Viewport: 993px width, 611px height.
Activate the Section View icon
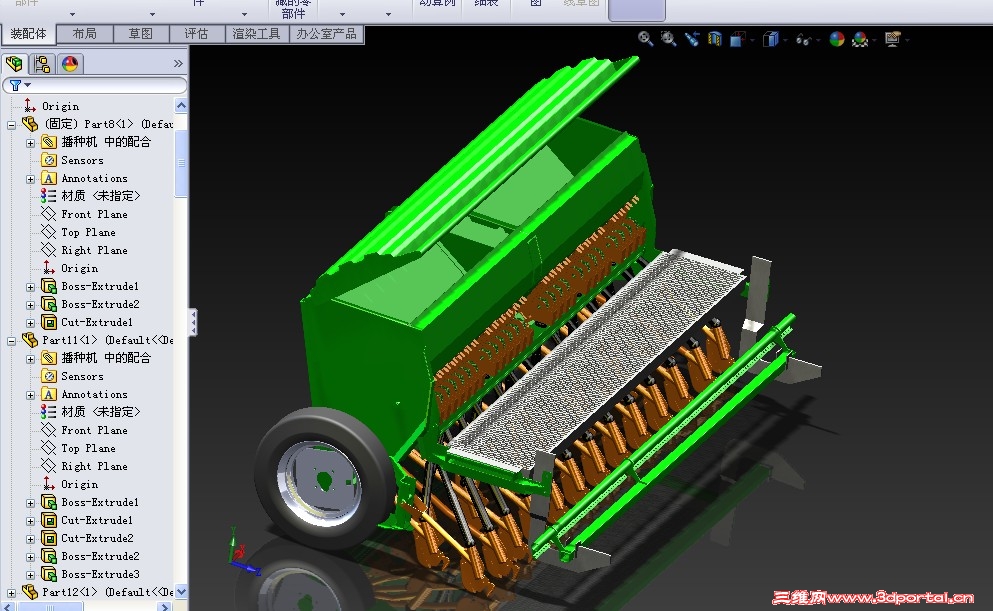(714, 39)
